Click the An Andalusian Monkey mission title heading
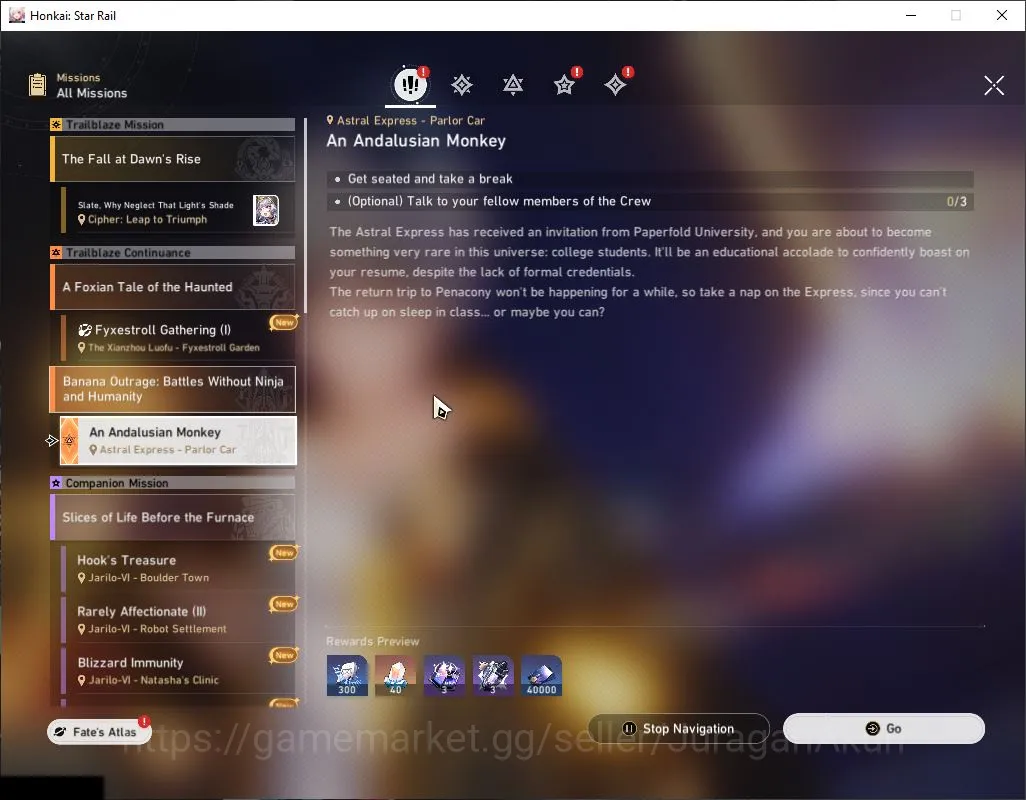1026x800 pixels. click(416, 141)
